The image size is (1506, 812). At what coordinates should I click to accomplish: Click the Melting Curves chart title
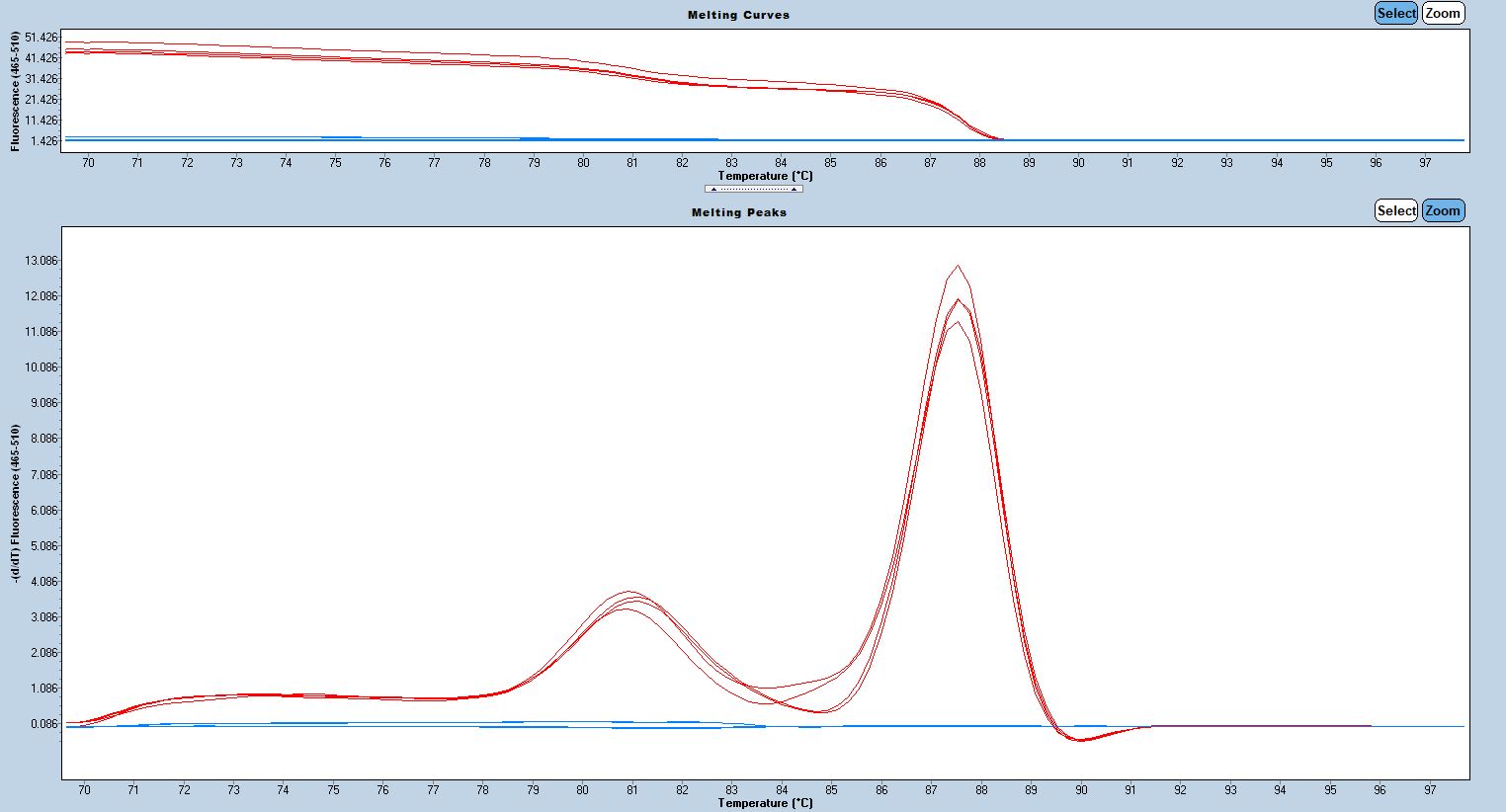coord(738,15)
